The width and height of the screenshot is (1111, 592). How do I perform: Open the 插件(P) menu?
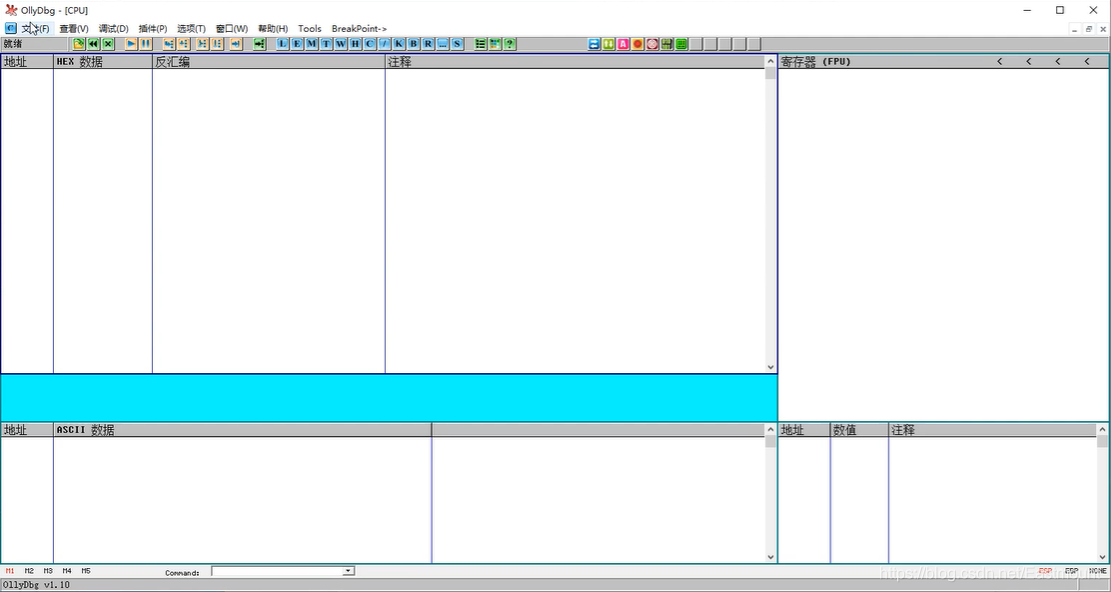pos(153,28)
